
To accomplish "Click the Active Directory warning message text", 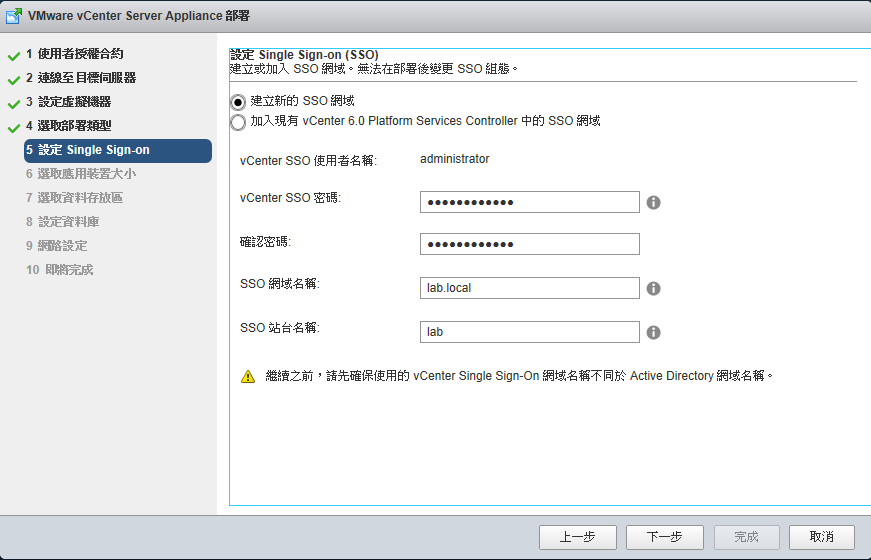I will [519, 376].
